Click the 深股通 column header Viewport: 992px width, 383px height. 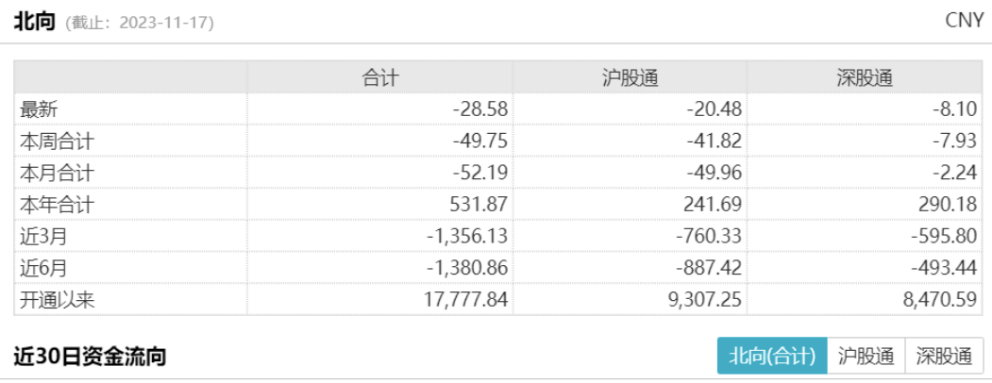point(864,78)
